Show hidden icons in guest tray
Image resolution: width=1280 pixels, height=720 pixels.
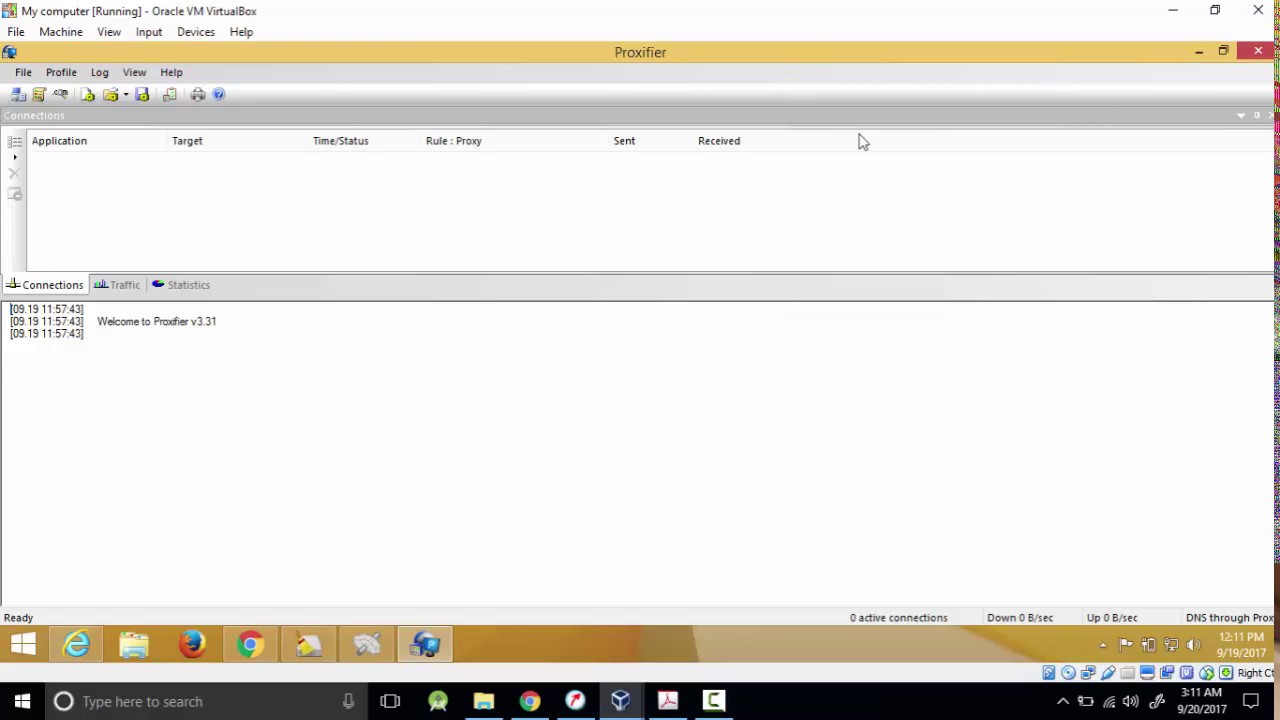pos(1103,645)
